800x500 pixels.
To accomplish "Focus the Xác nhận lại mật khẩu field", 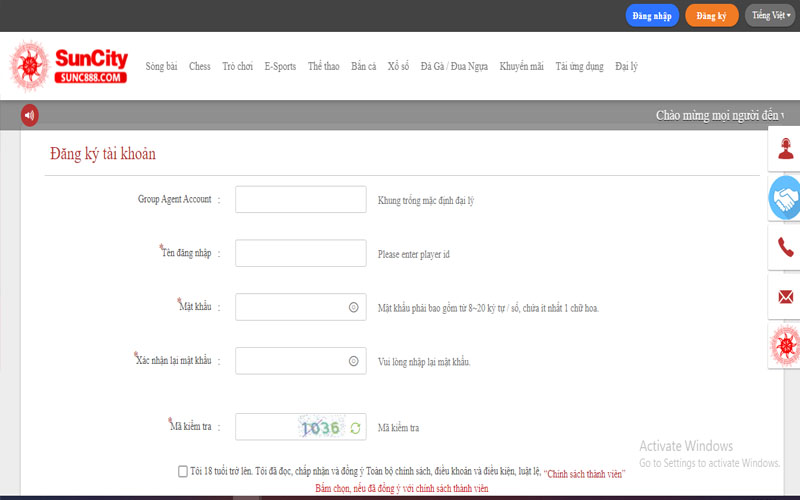I will 301,361.
